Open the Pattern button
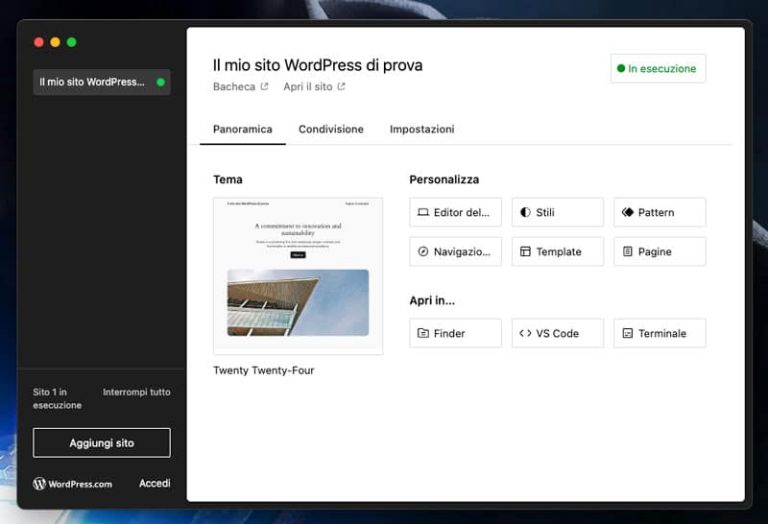This screenshot has width=768, height=524. [x=659, y=212]
